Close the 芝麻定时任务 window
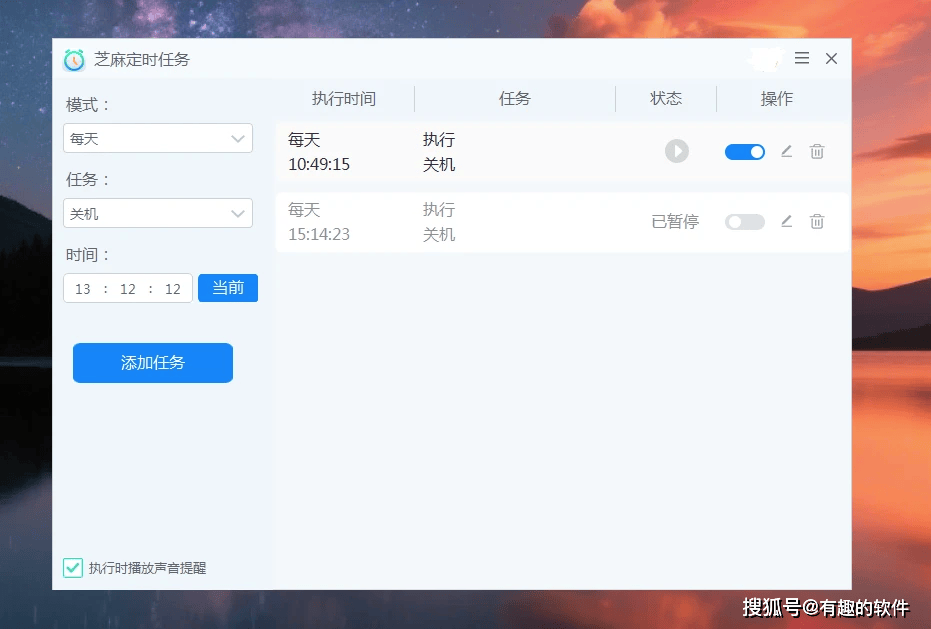Viewport: 931px width, 629px height. point(831,59)
